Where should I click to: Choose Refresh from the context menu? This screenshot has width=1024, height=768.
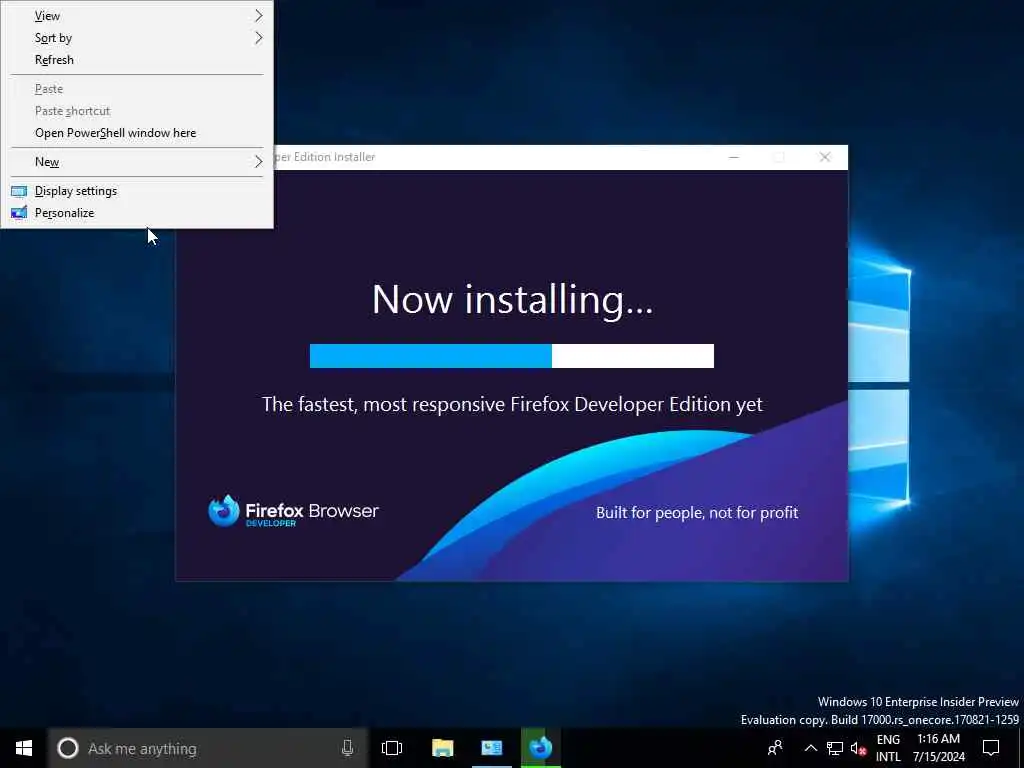(x=137, y=60)
